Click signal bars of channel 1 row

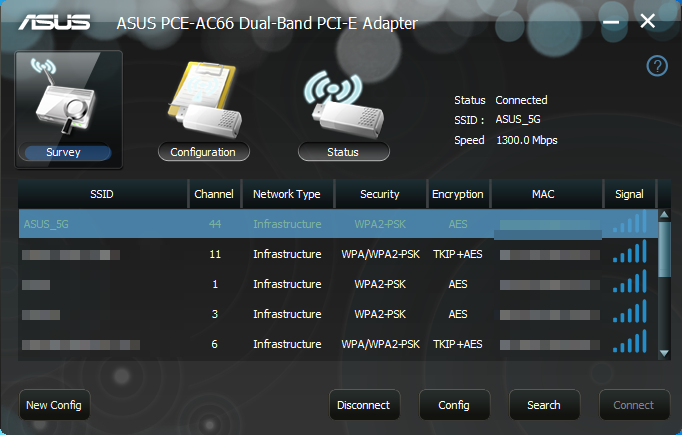click(x=630, y=281)
